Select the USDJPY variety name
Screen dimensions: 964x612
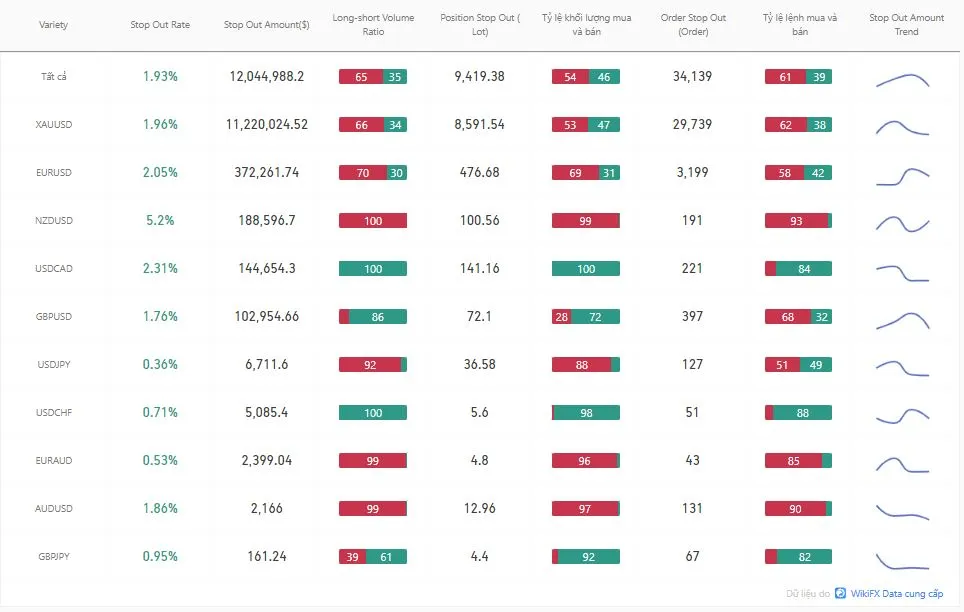(x=53, y=364)
